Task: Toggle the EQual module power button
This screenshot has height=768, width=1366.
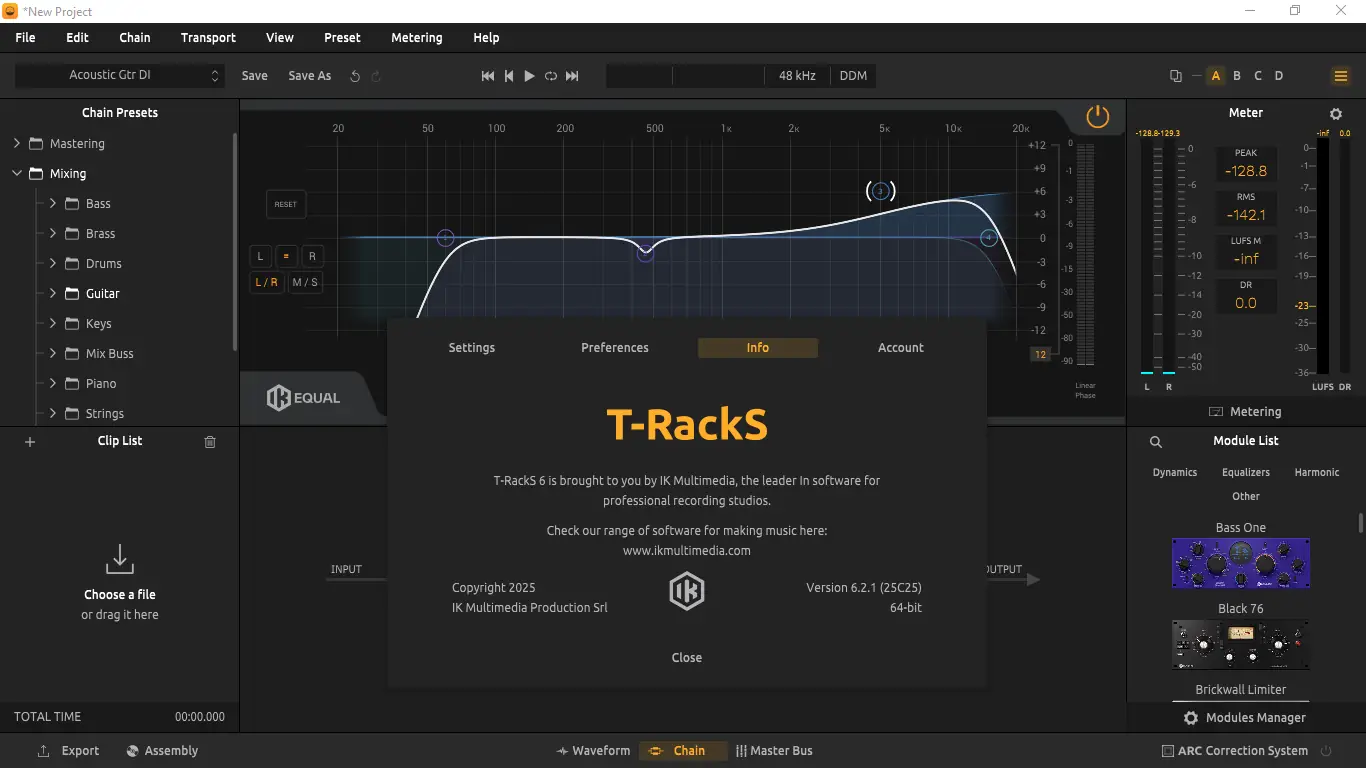Action: tap(1098, 116)
